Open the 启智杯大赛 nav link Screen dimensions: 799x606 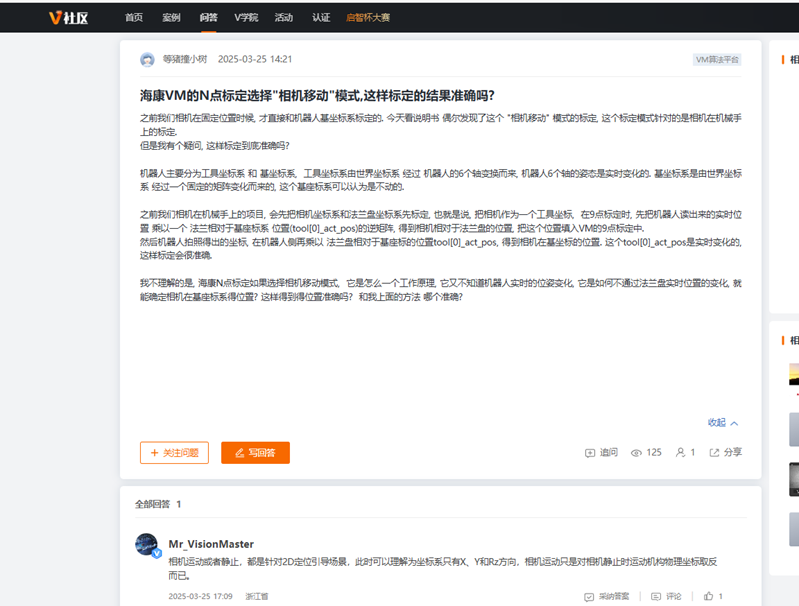367,17
